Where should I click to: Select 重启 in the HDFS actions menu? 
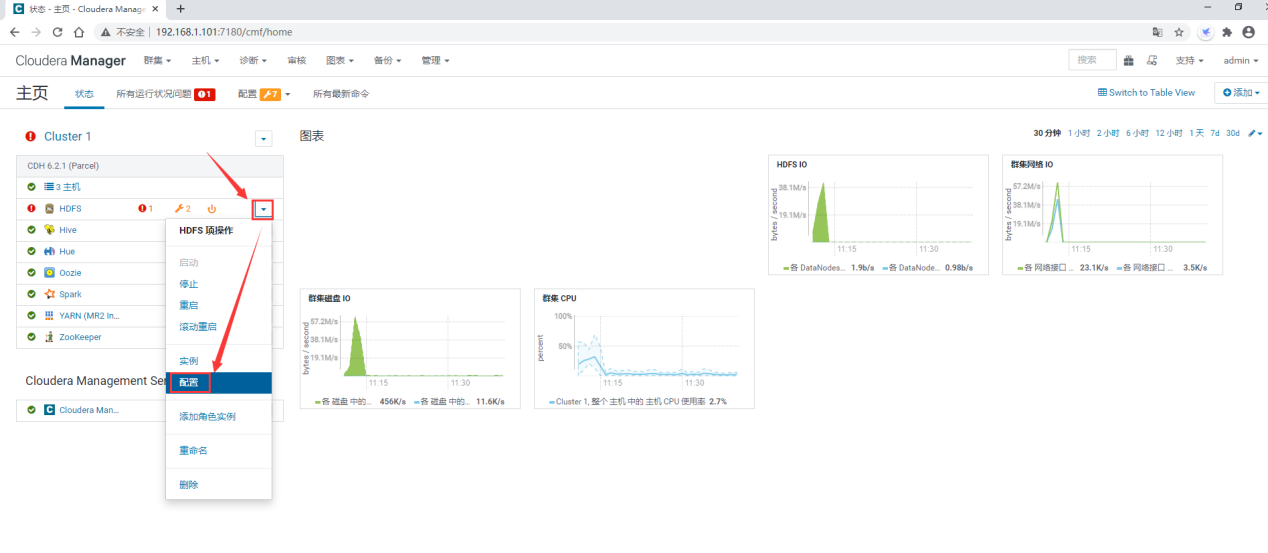(x=219, y=305)
